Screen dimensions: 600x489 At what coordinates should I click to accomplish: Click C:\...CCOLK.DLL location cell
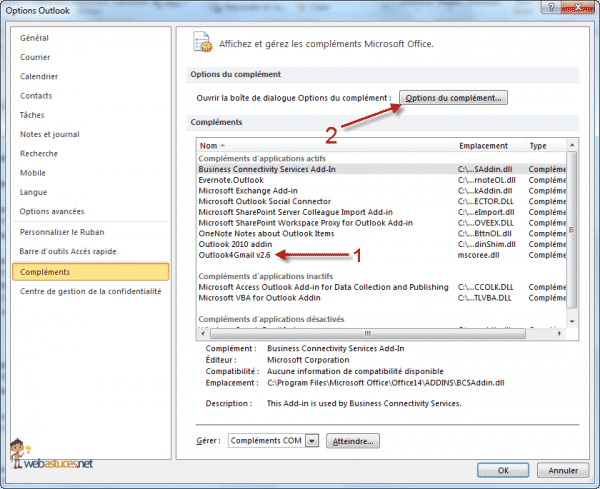[486, 287]
